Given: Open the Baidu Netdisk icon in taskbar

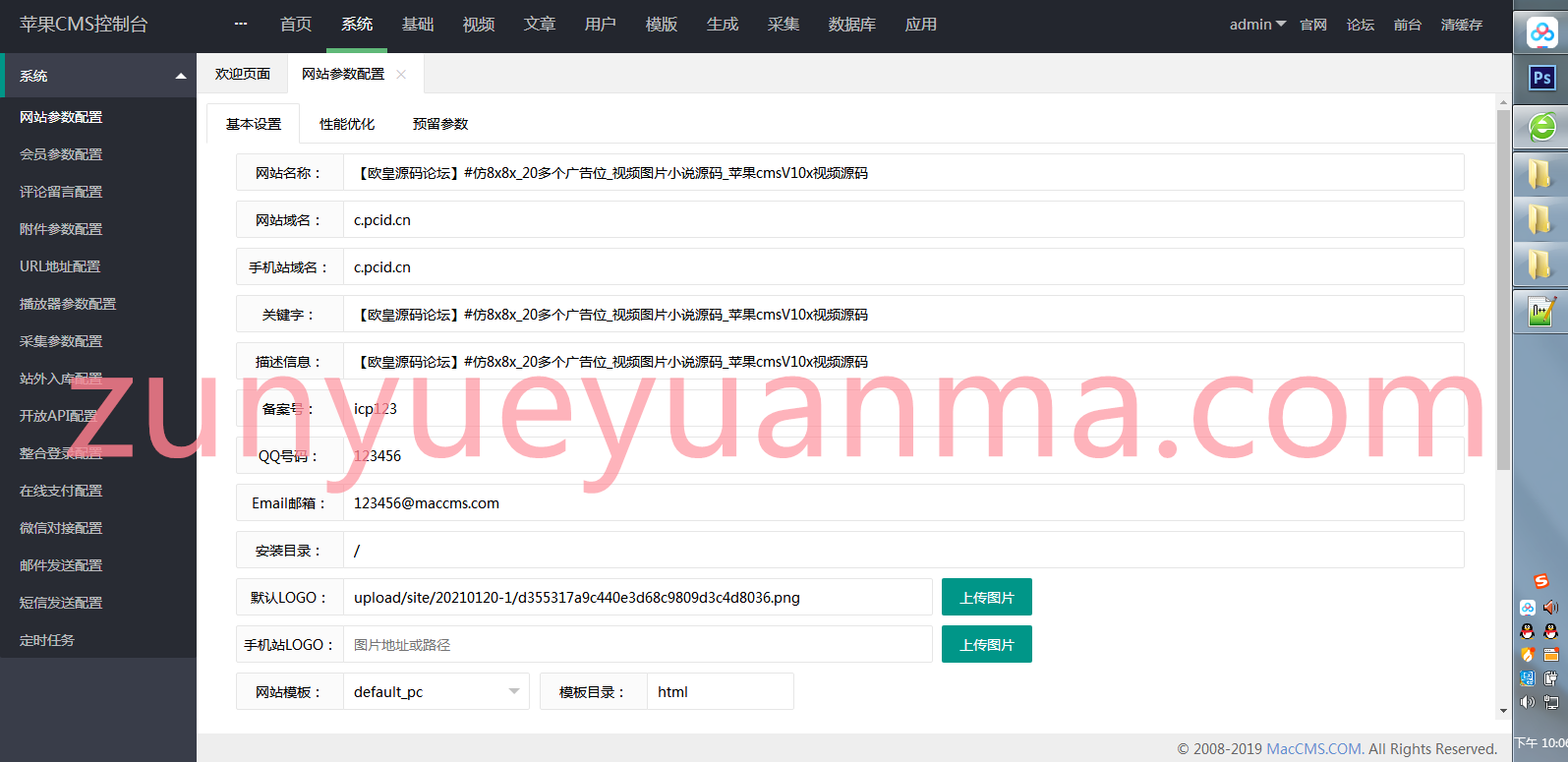Looking at the screenshot, I should coord(1541,32).
